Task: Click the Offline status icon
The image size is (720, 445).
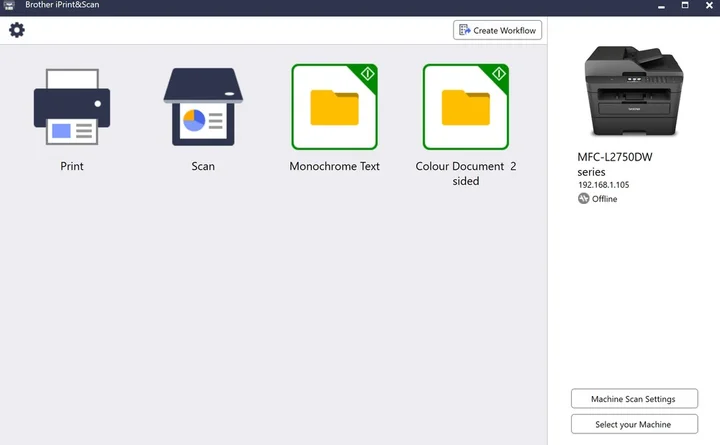Action: pyautogui.click(x=583, y=199)
